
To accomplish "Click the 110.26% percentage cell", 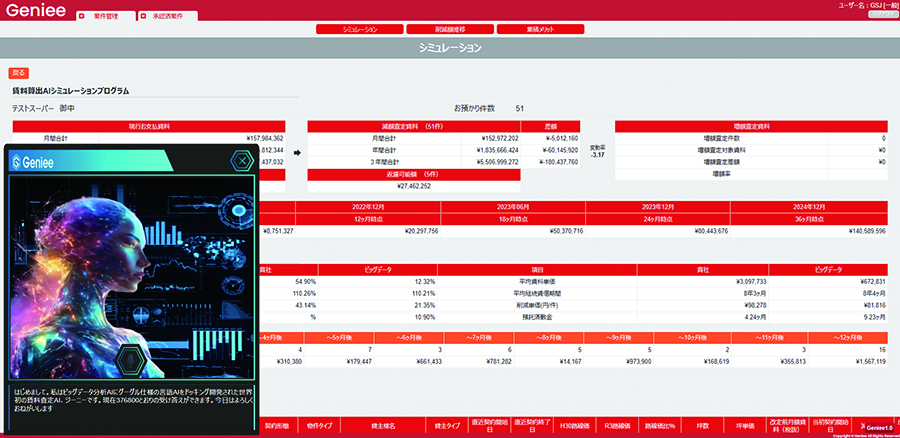I will pyautogui.click(x=304, y=293).
